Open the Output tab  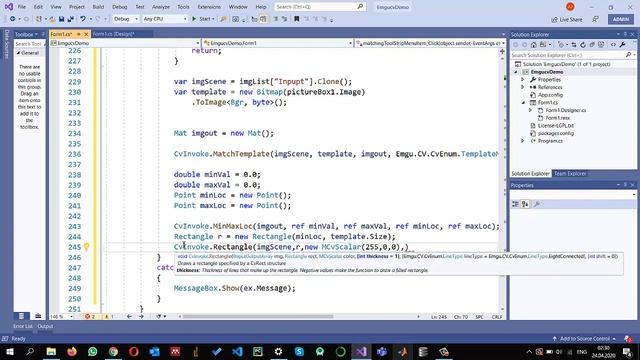coord(45,326)
